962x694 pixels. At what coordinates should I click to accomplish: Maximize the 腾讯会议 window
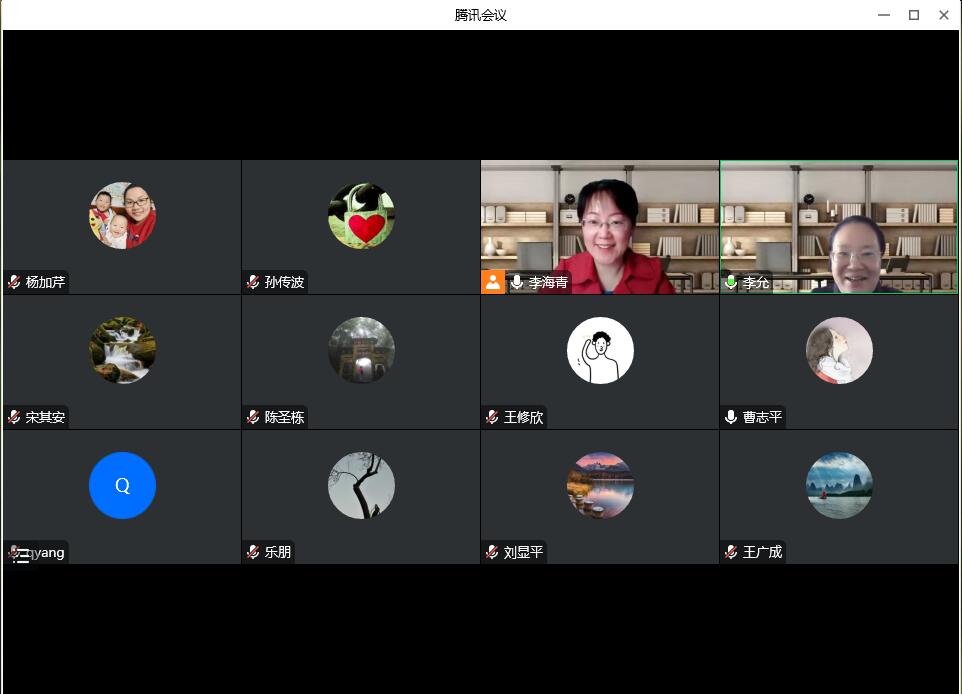tap(913, 15)
